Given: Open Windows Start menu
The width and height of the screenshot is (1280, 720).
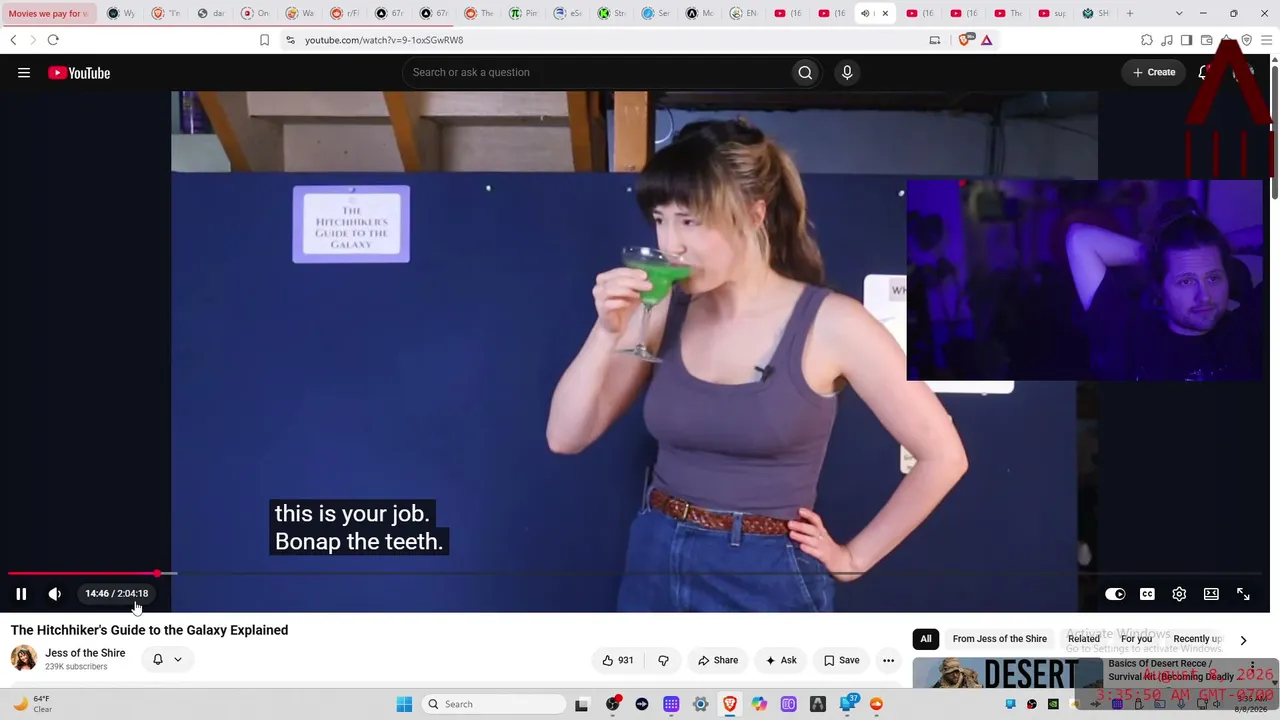Looking at the screenshot, I should point(404,704).
